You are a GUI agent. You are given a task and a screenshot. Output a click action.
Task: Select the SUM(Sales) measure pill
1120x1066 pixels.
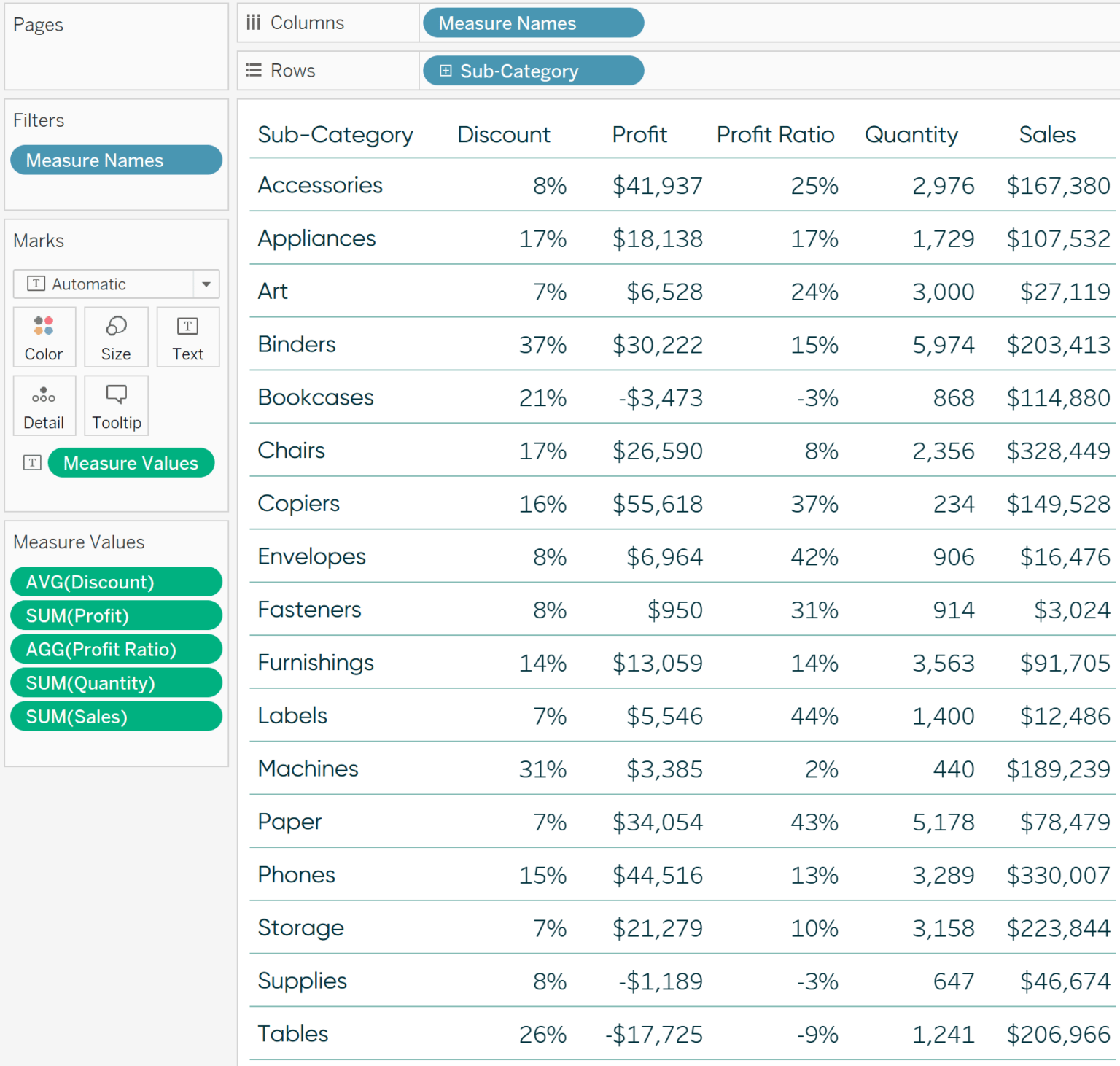point(115,716)
